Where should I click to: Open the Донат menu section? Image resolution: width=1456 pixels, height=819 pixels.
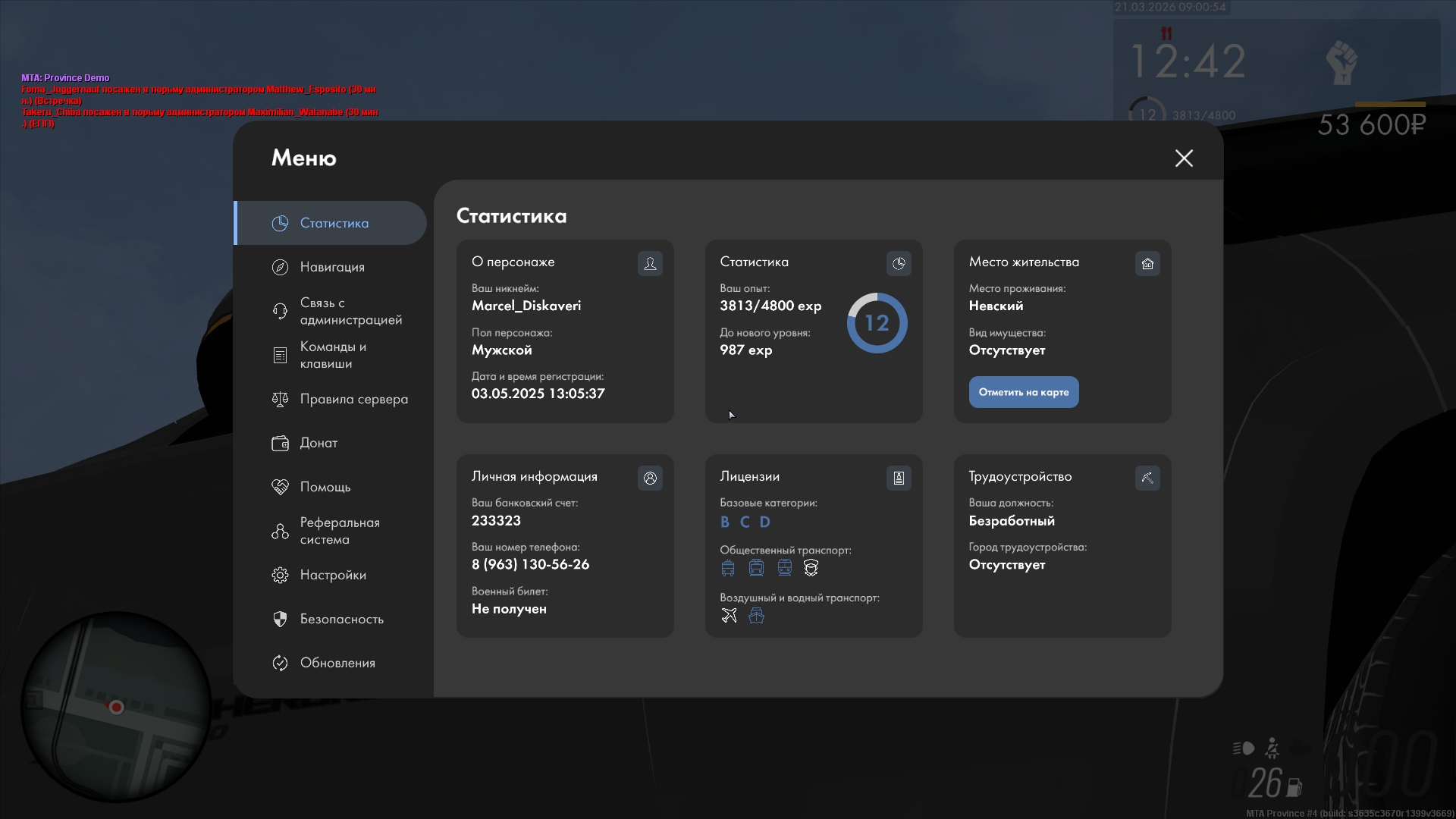(318, 443)
